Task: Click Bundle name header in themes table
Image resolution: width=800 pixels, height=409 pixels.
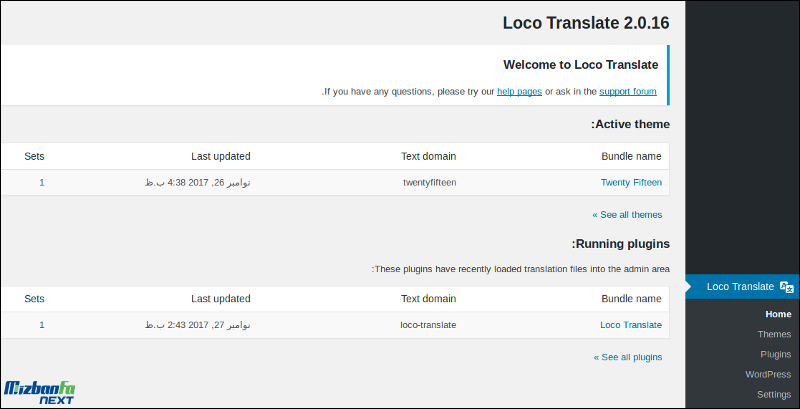Action: coord(631,157)
